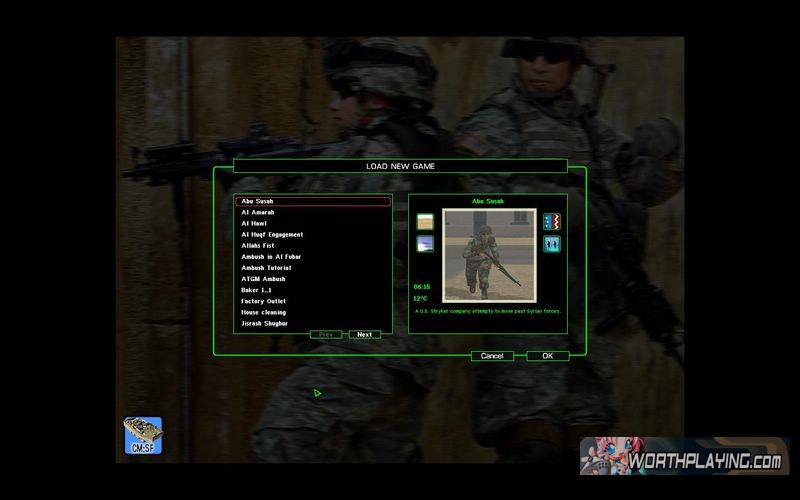The image size is (800, 500).
Task: Click the two-soldiers force size icon
Action: [551, 244]
